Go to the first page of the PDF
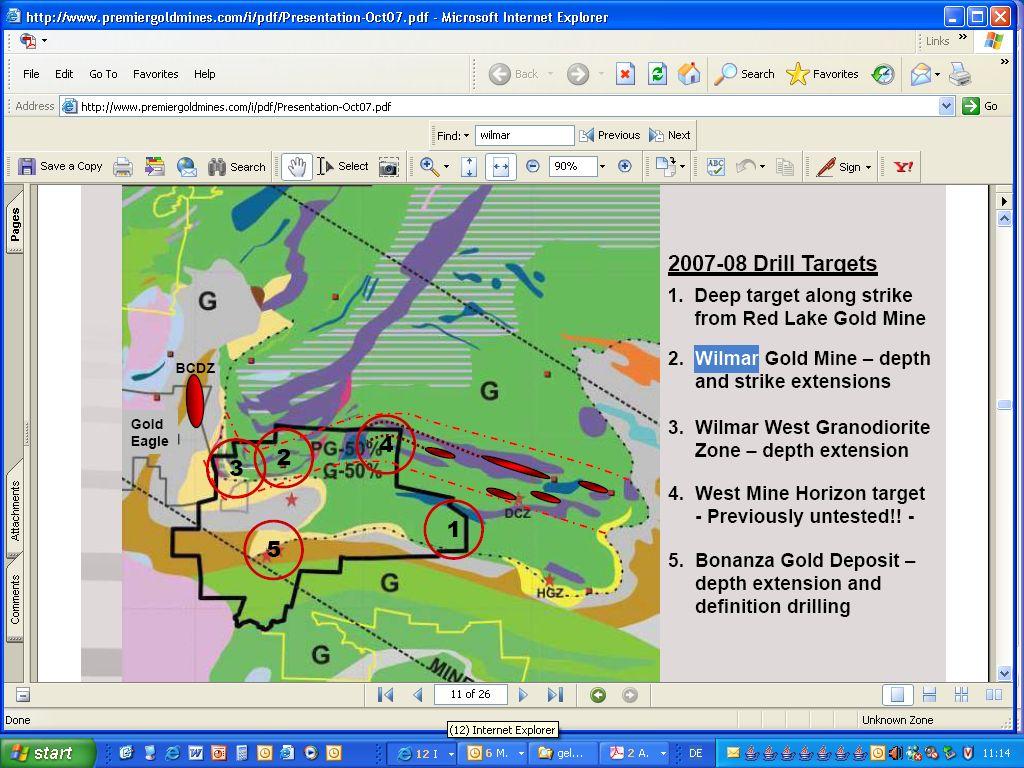 [385, 695]
